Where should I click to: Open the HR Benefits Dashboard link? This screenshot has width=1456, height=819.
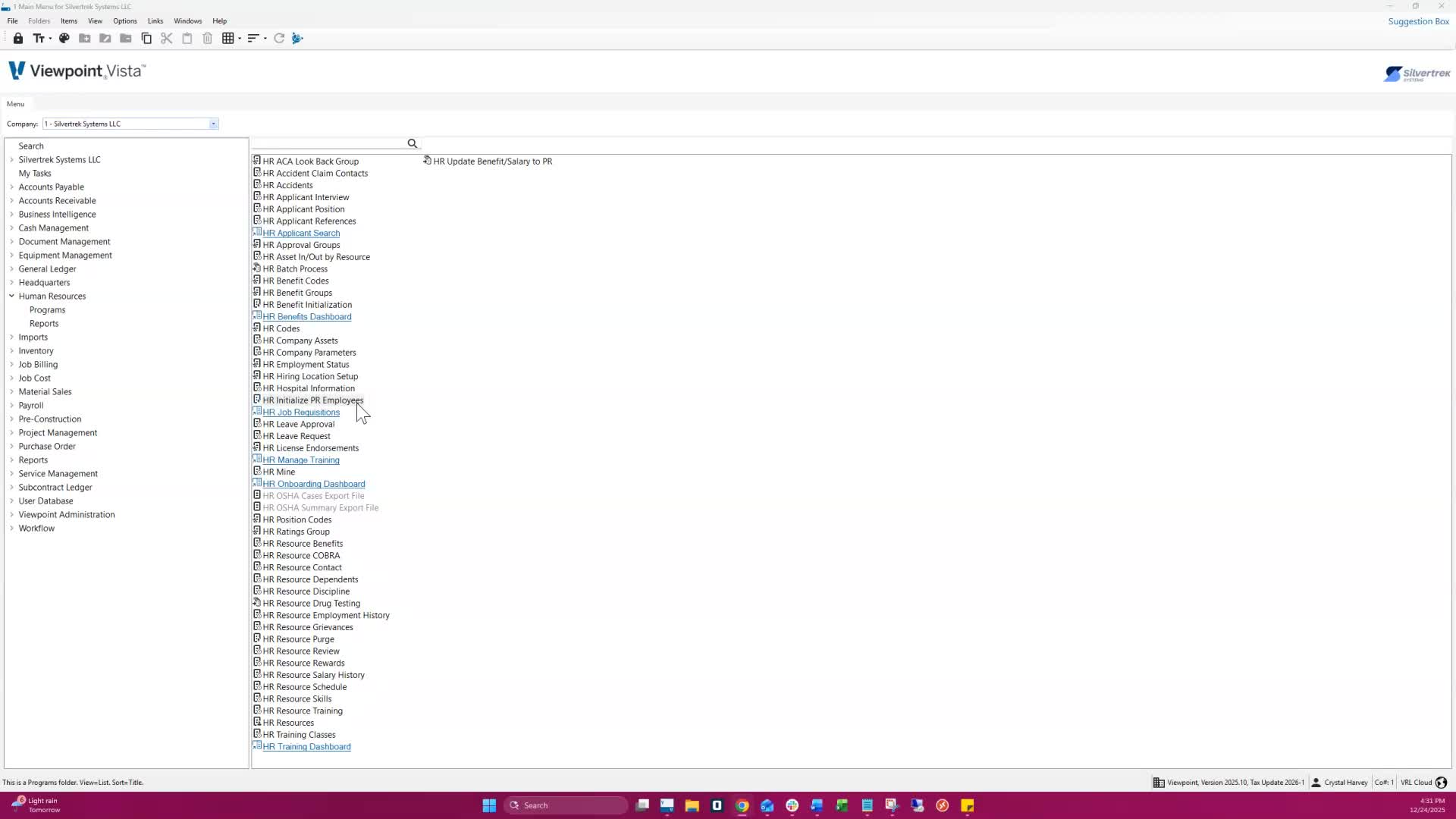tap(306, 317)
